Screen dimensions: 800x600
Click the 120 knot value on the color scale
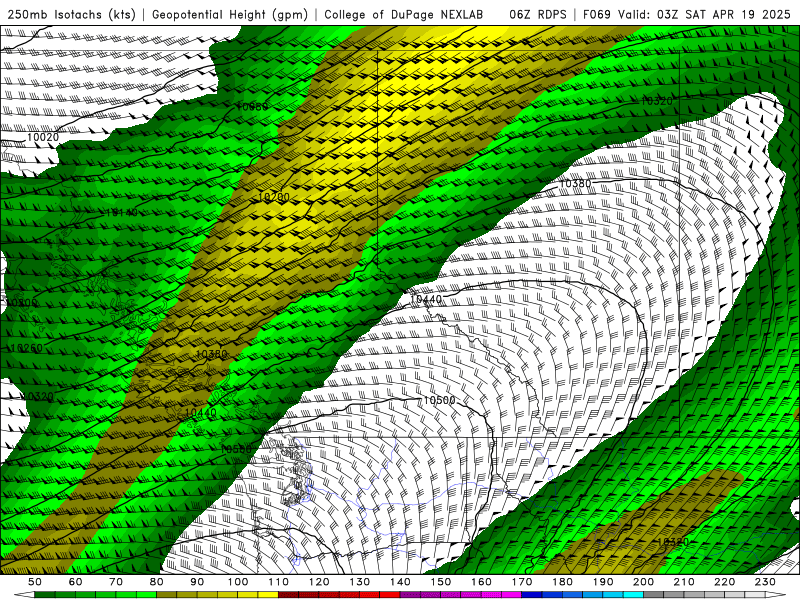(319, 582)
